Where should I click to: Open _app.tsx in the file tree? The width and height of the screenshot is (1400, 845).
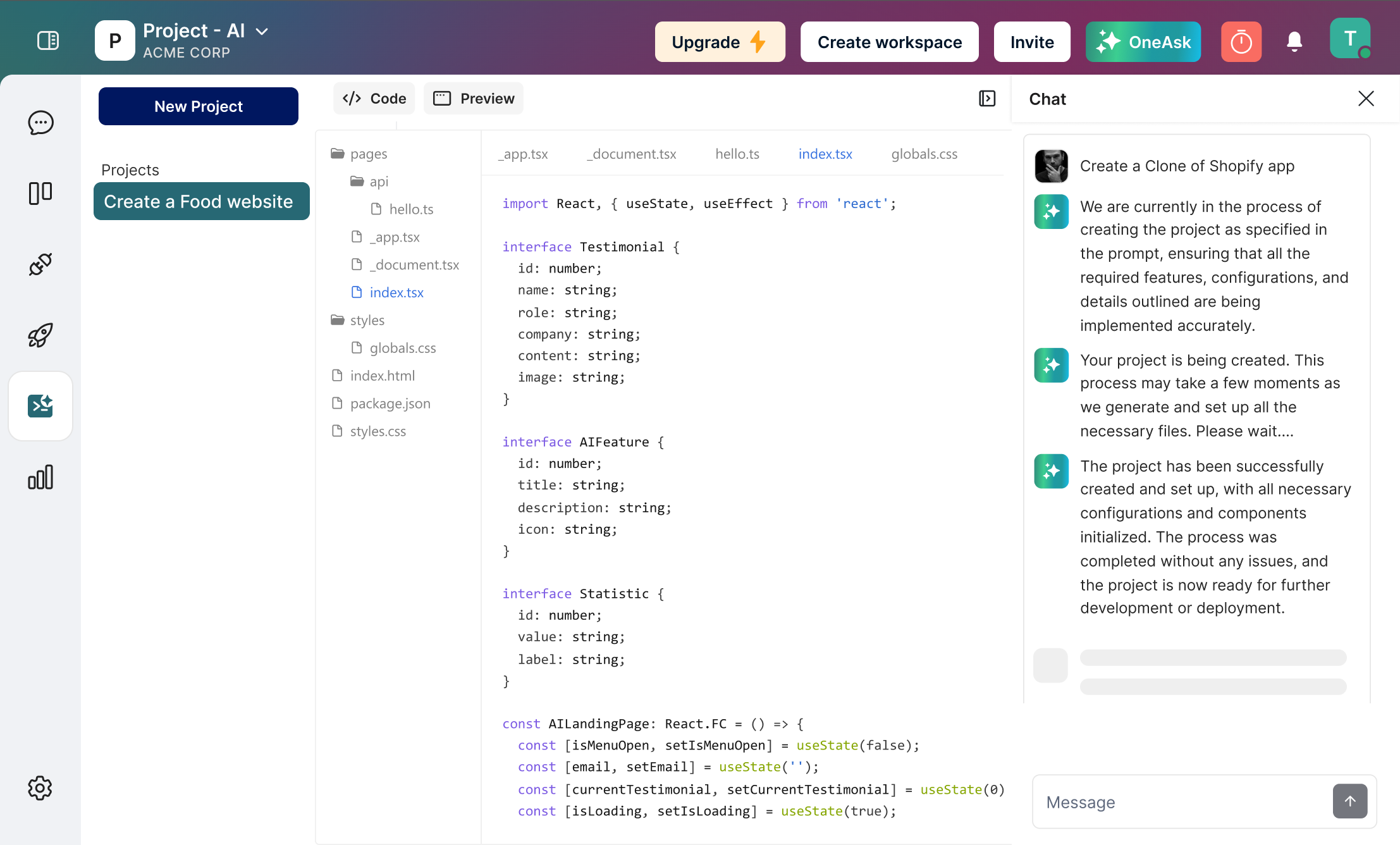tap(386, 237)
